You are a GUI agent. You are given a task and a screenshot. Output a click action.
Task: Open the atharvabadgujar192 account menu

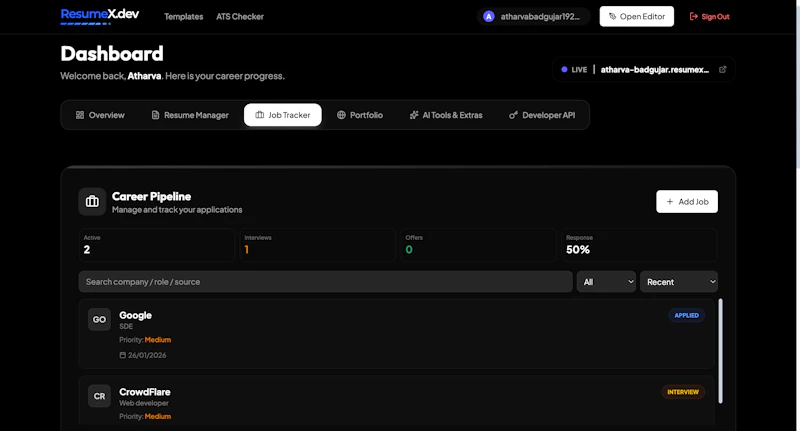point(534,16)
